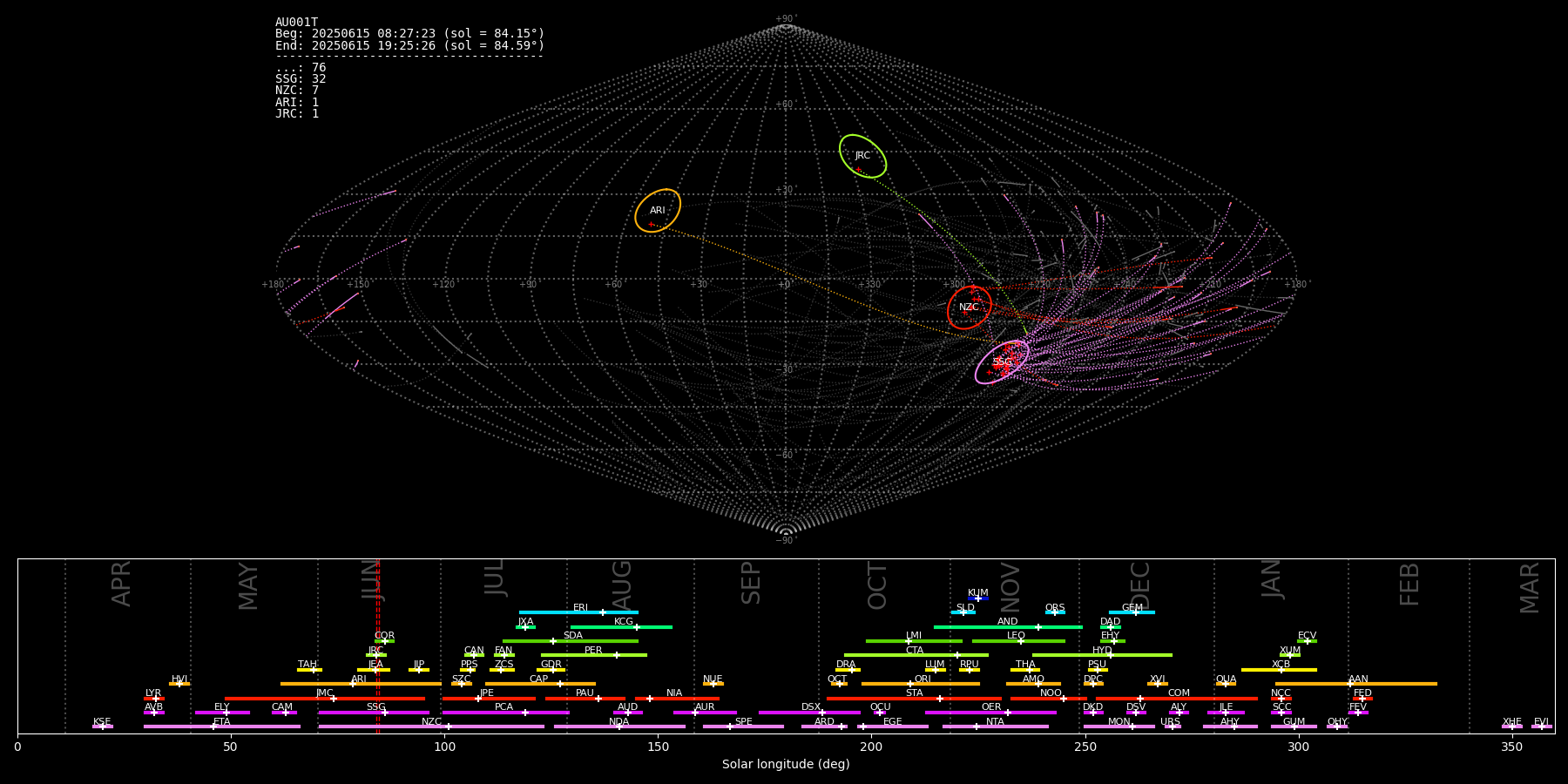
Task: Click the OER shower bar in timeline
Action: tap(990, 713)
